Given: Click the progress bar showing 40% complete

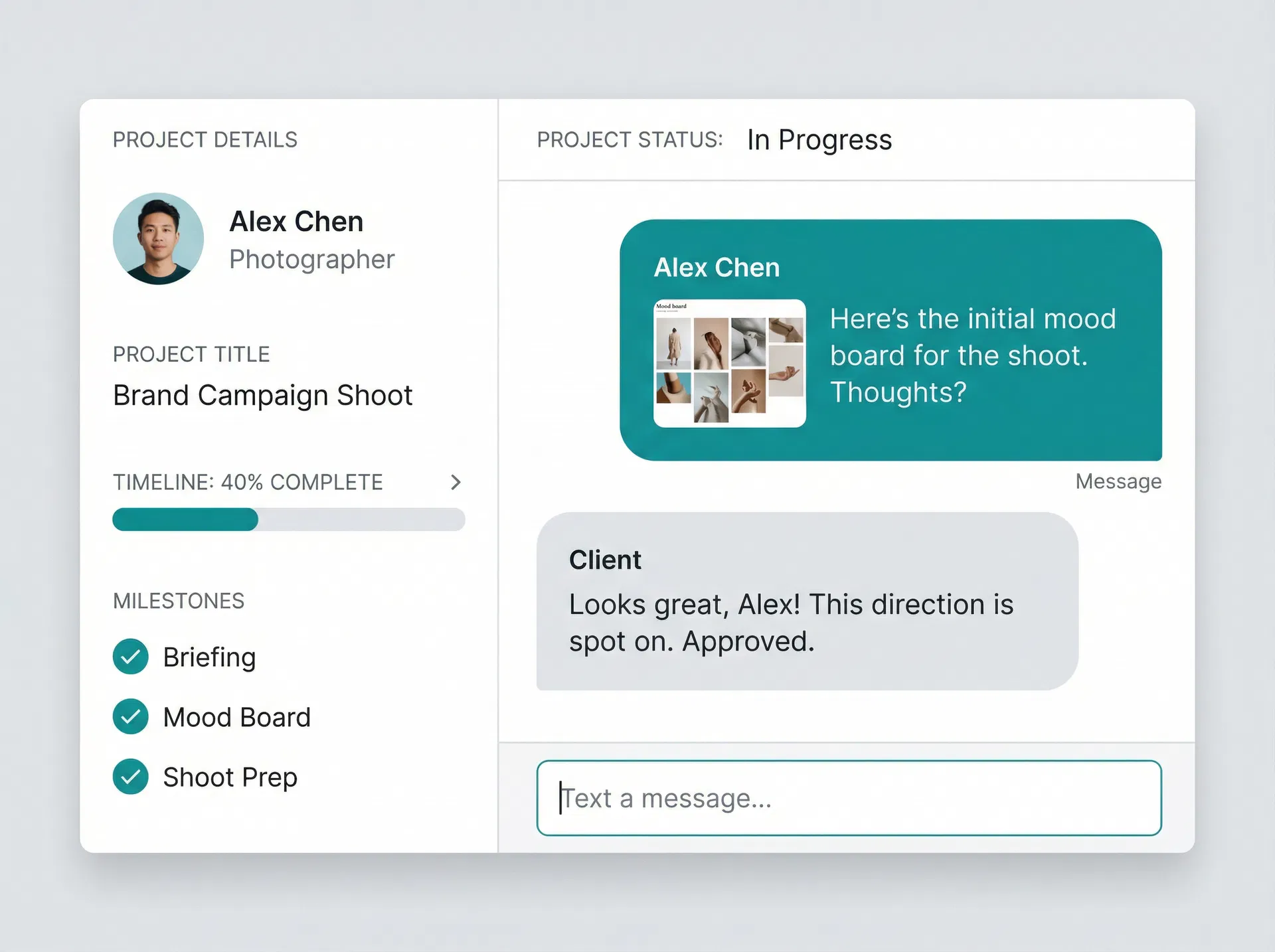Looking at the screenshot, I should point(288,520).
